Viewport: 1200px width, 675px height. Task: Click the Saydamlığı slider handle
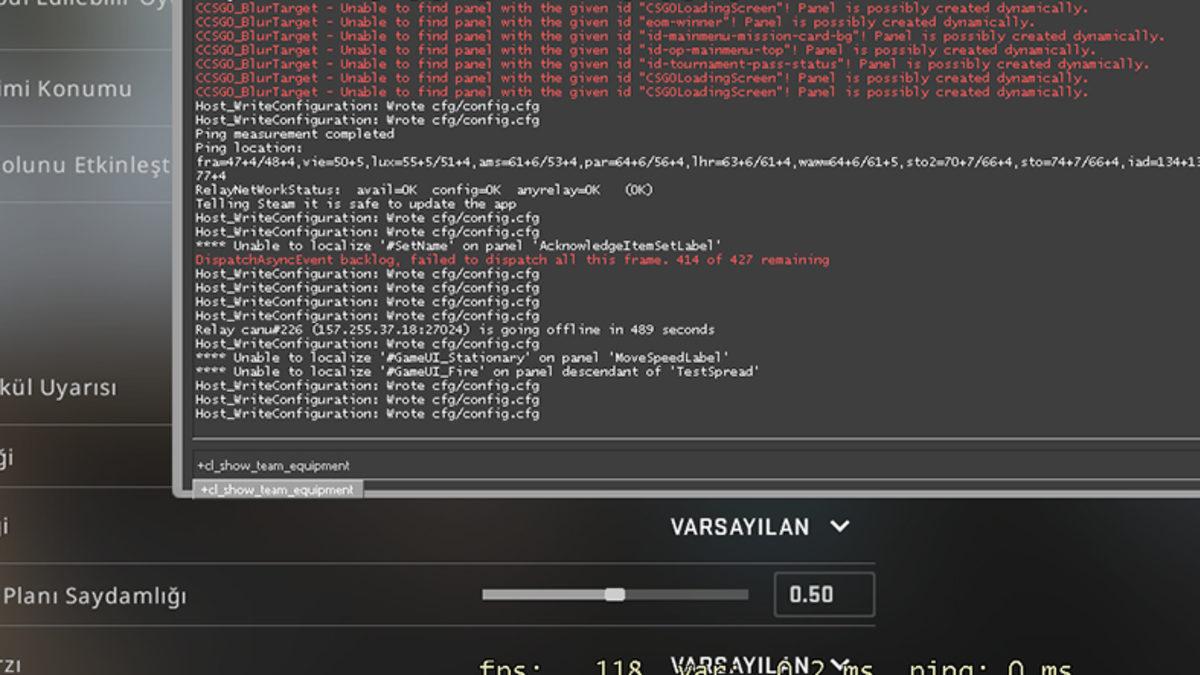pyautogui.click(x=615, y=594)
